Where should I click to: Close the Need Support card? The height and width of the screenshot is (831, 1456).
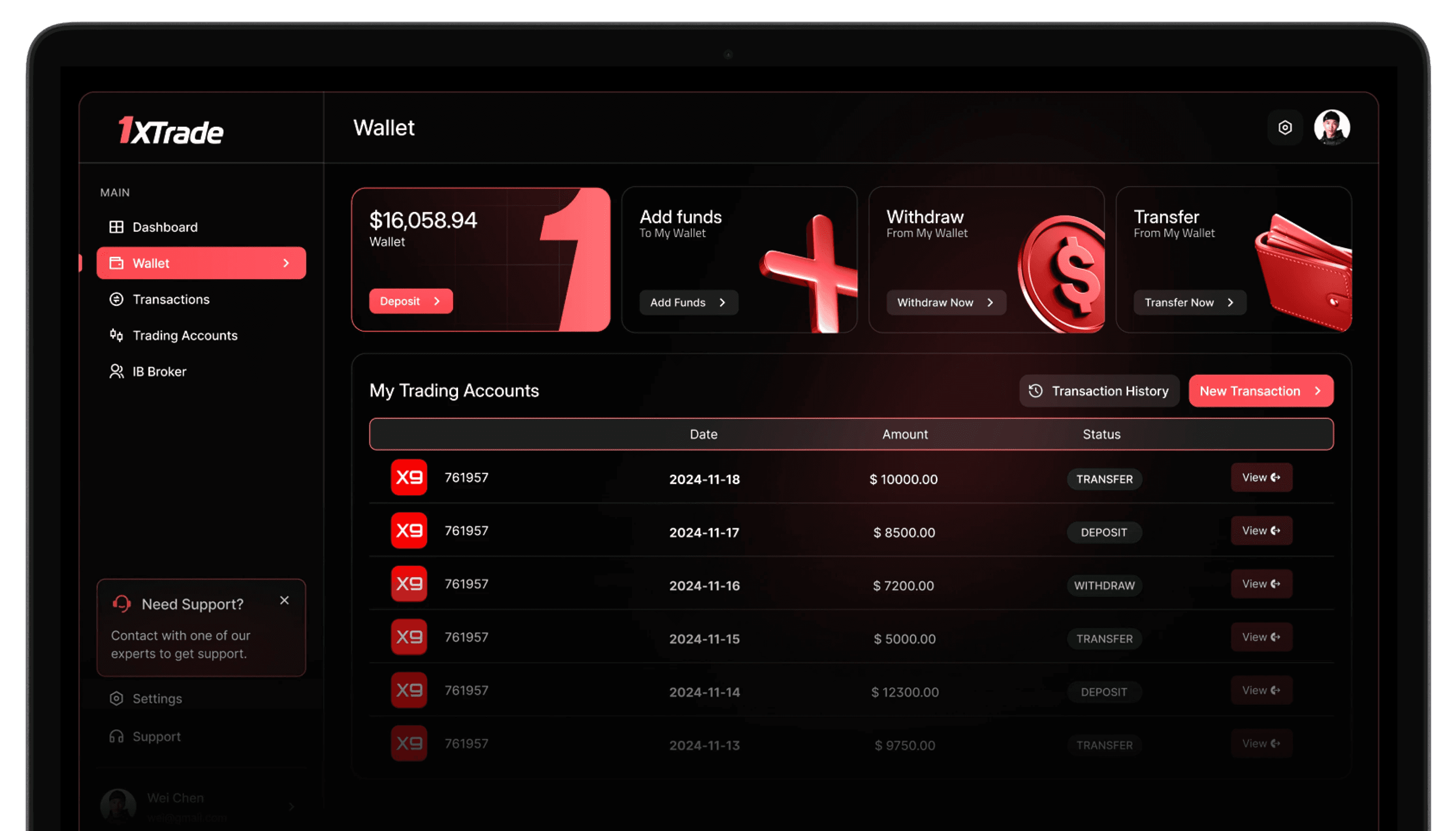point(285,600)
